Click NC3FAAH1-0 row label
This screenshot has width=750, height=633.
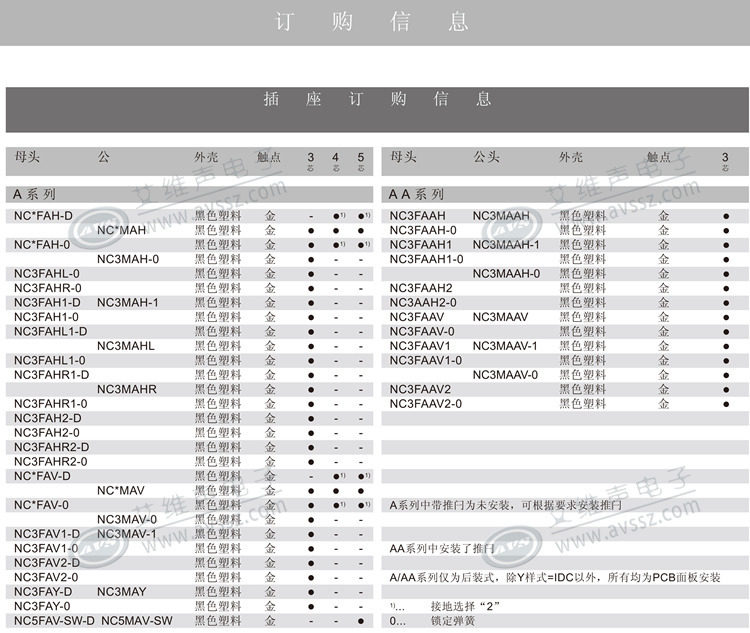pos(426,259)
